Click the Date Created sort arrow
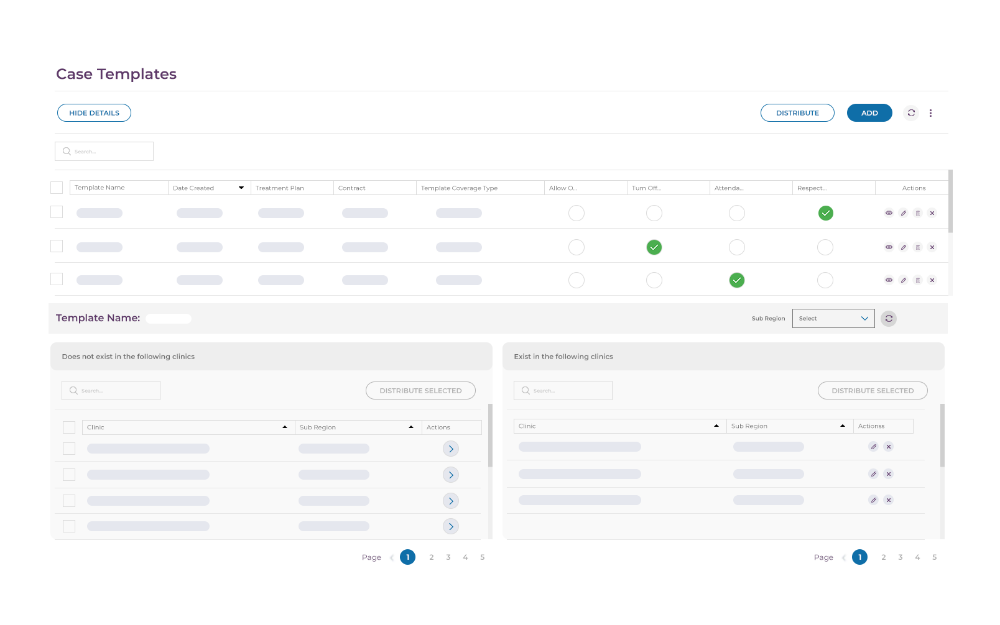1000x625 pixels. pos(241,188)
